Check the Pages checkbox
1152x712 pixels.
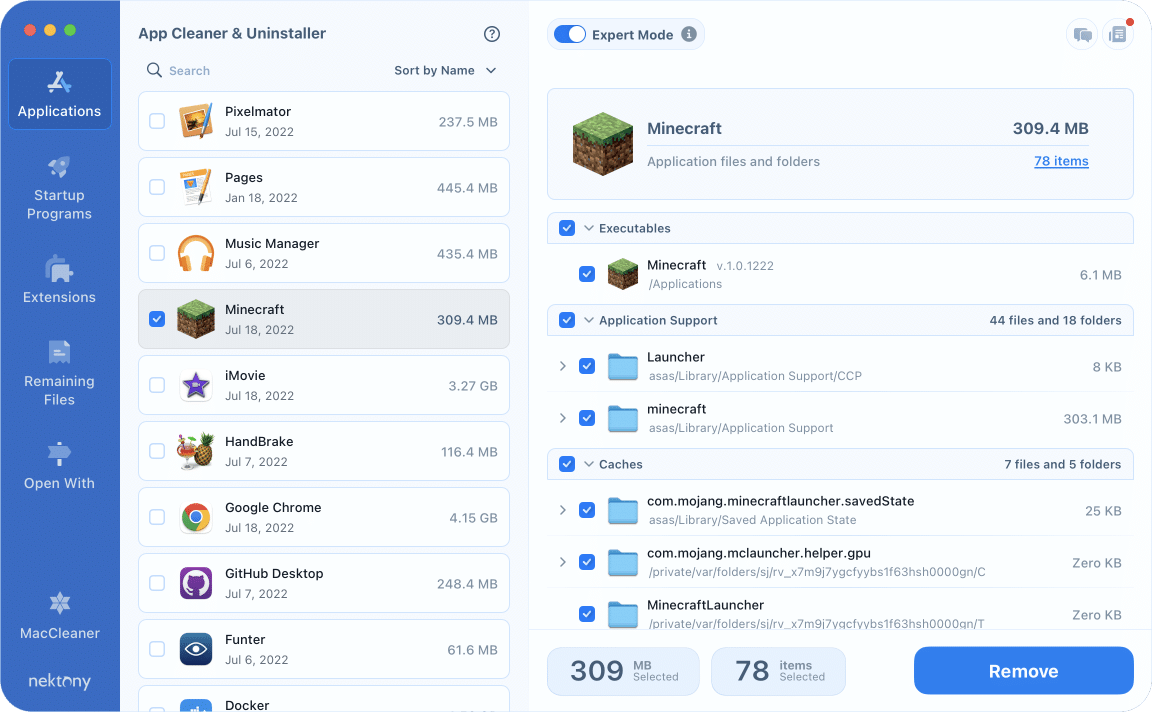pyautogui.click(x=157, y=187)
